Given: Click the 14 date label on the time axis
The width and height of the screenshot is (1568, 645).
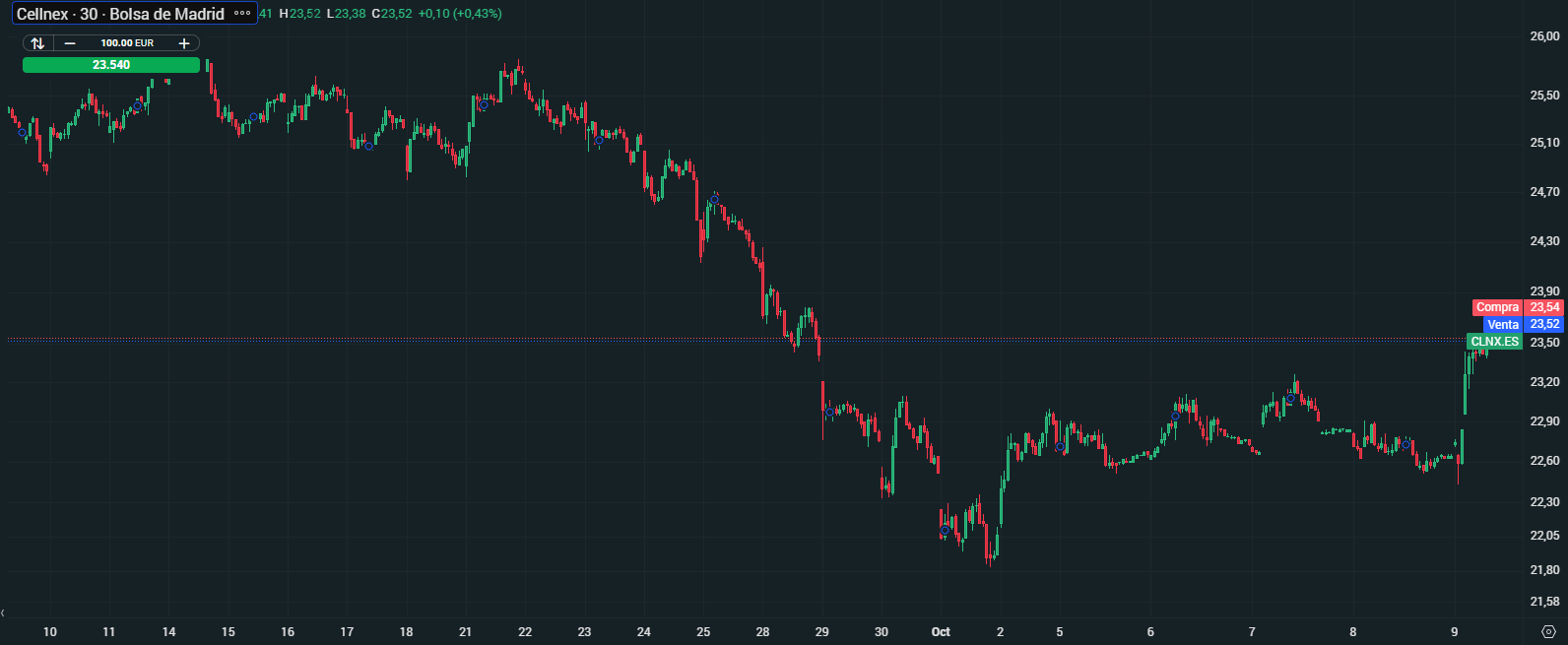Looking at the screenshot, I should tap(168, 632).
